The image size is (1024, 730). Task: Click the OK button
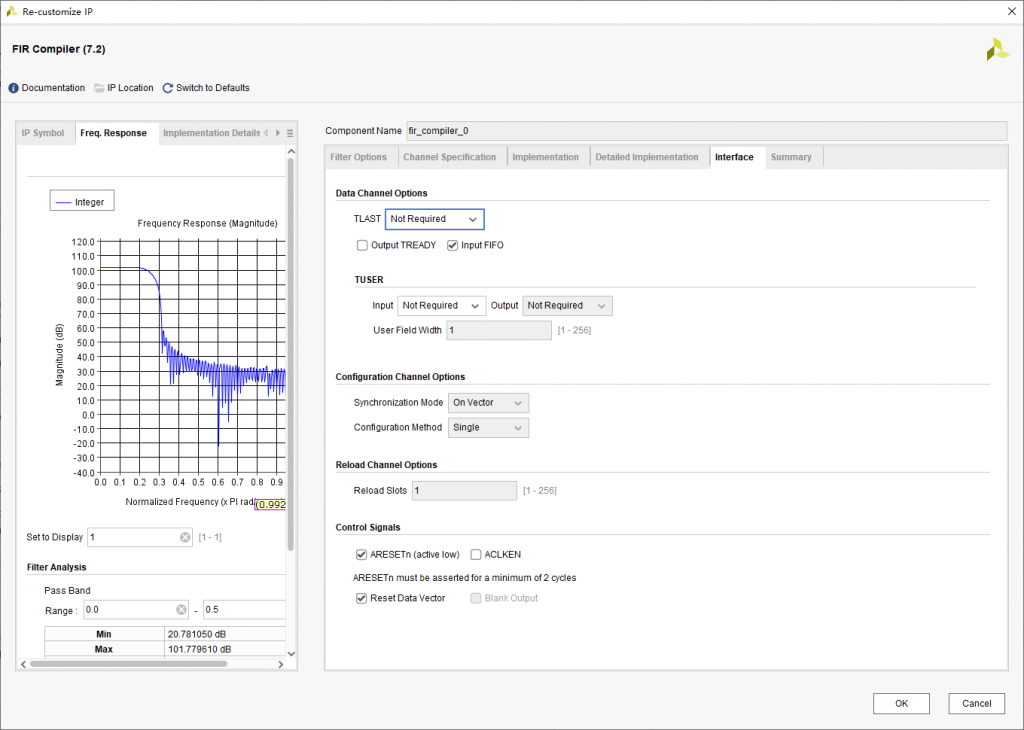[901, 704]
